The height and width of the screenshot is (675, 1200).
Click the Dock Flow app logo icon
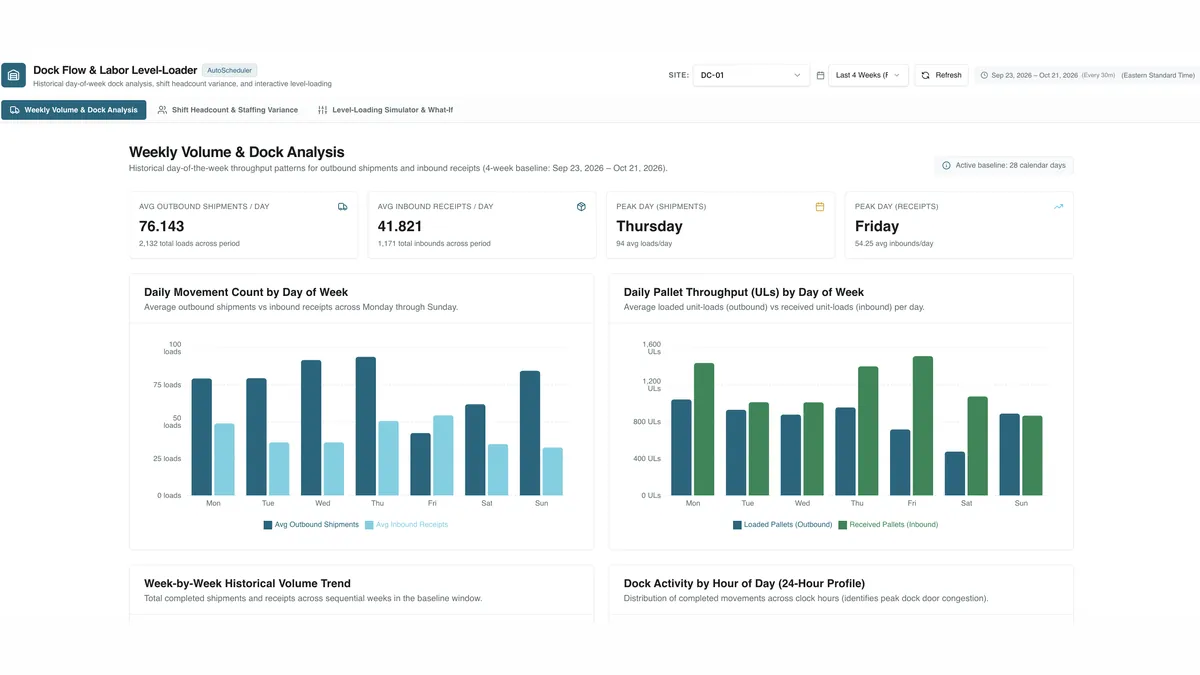tap(14, 76)
